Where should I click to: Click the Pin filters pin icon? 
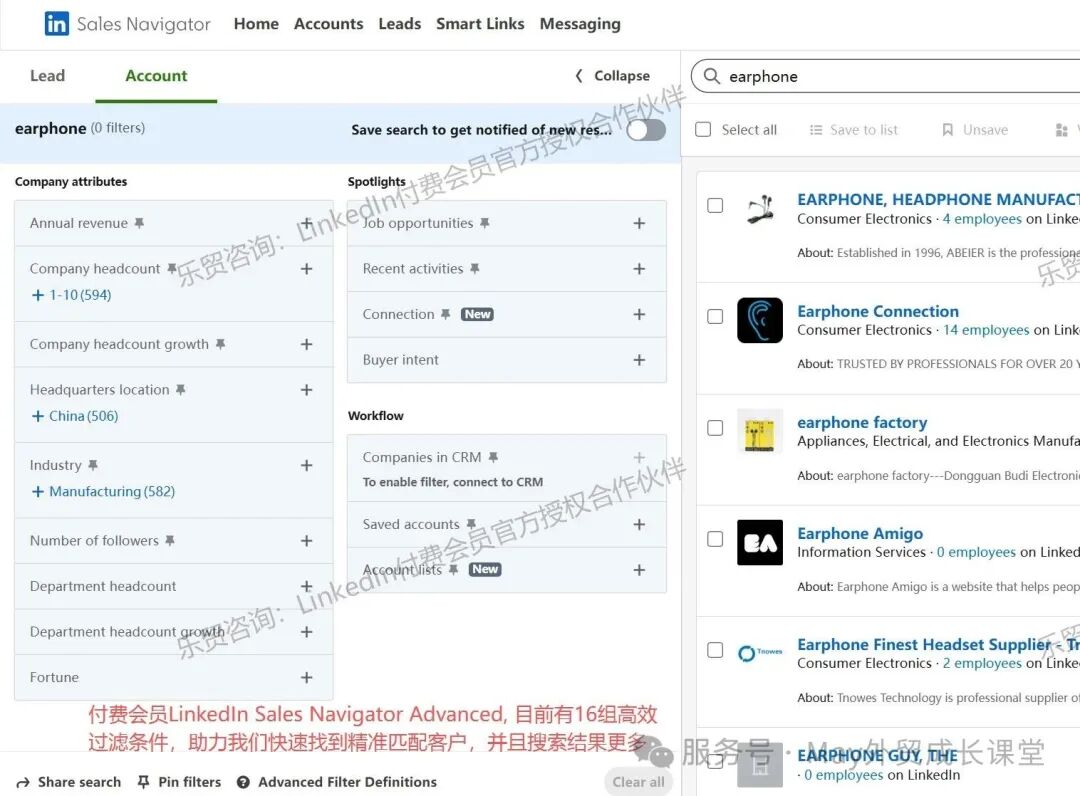click(143, 782)
